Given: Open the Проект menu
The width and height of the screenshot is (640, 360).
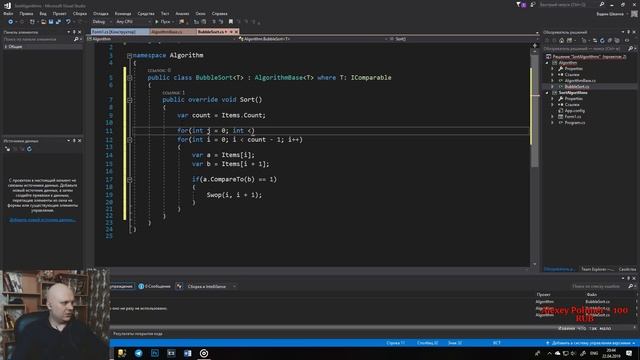Looking at the screenshot, I should click(x=59, y=13).
